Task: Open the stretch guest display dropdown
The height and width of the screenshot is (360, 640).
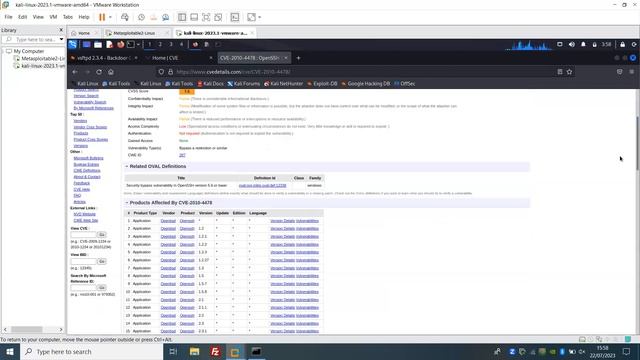Action: pyautogui.click(x=260, y=17)
